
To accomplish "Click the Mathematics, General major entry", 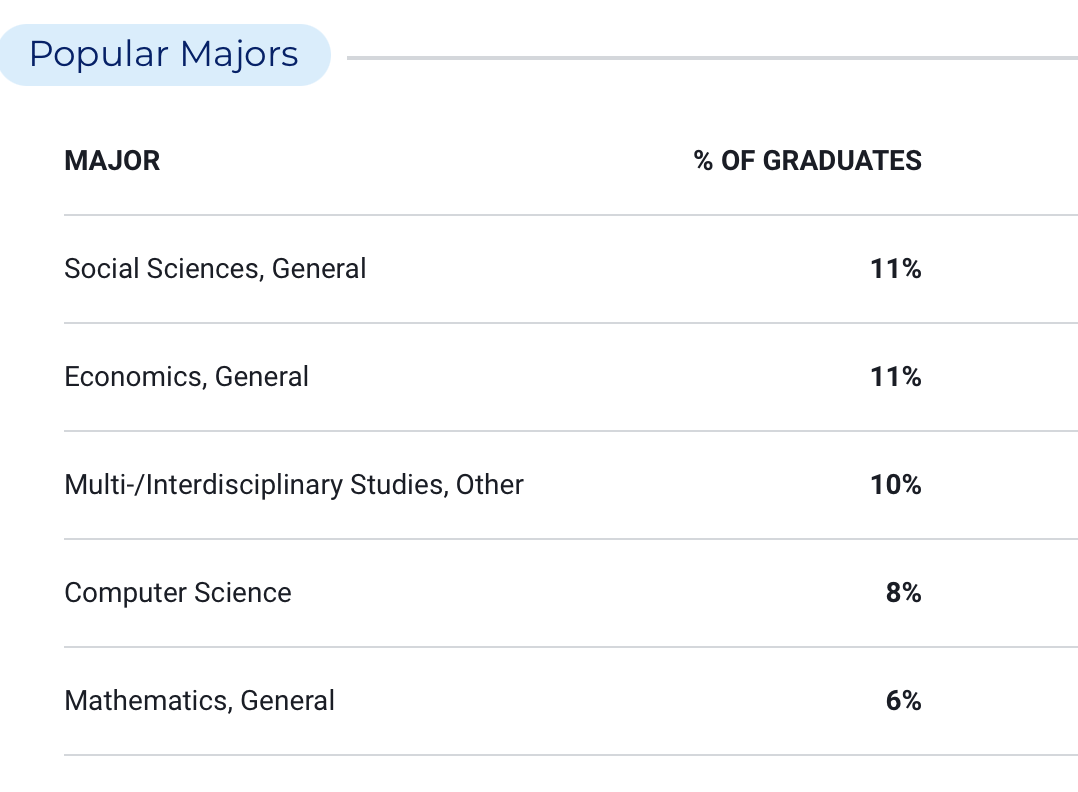I will (199, 701).
